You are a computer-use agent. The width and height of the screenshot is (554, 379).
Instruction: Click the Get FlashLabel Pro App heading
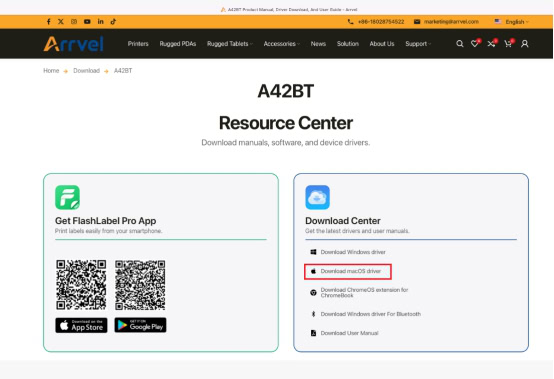pos(106,221)
